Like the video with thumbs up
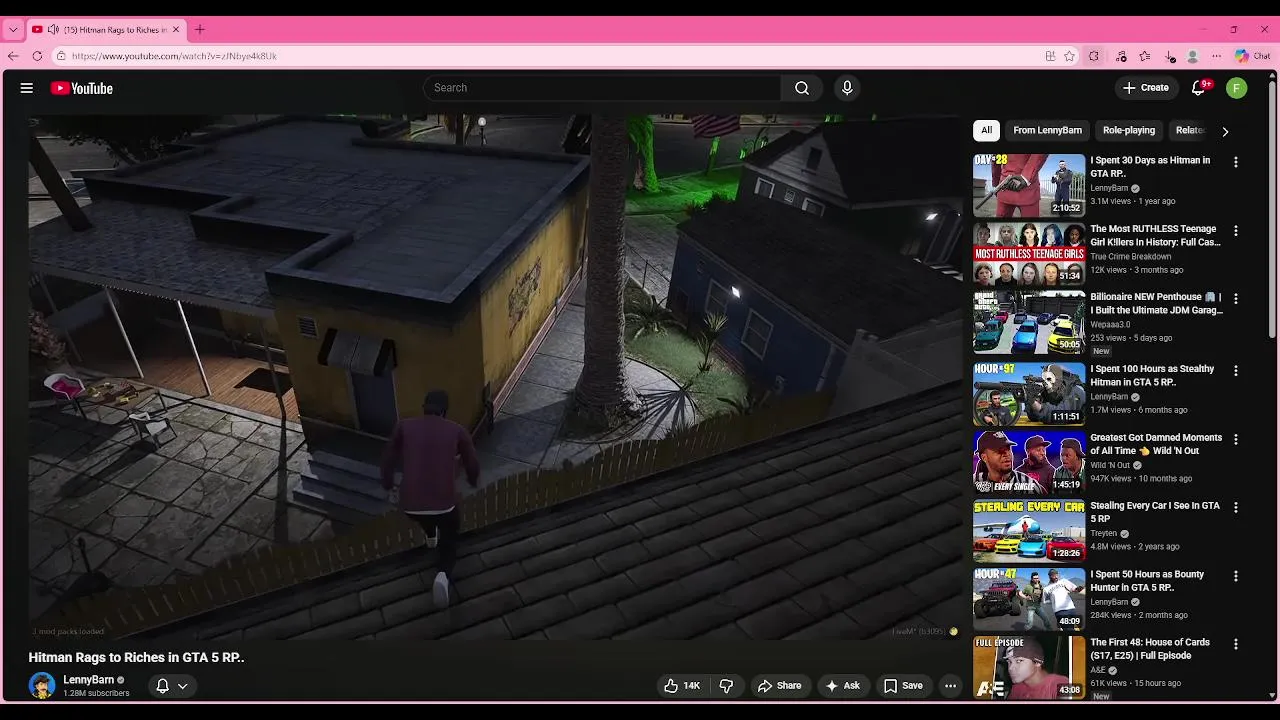The width and height of the screenshot is (1280, 720). [682, 686]
